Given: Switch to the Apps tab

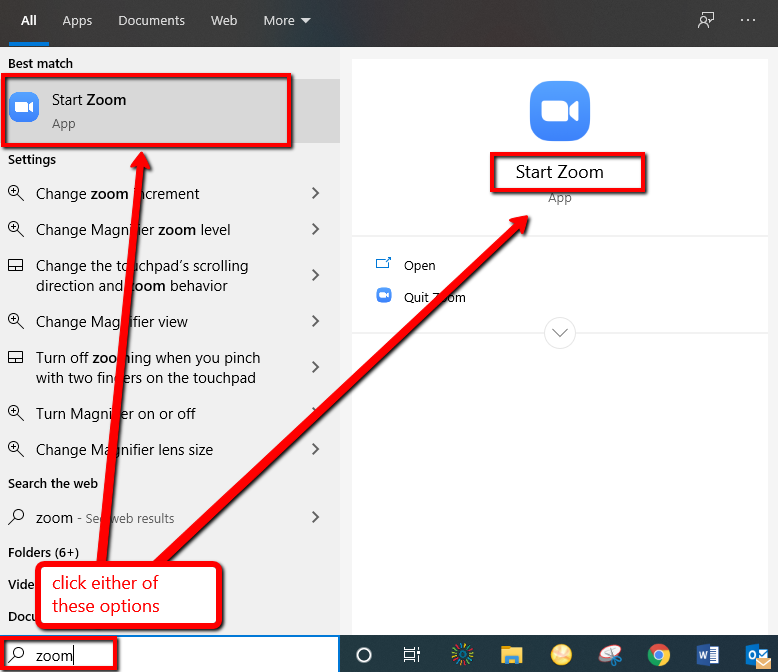Looking at the screenshot, I should point(77,20).
